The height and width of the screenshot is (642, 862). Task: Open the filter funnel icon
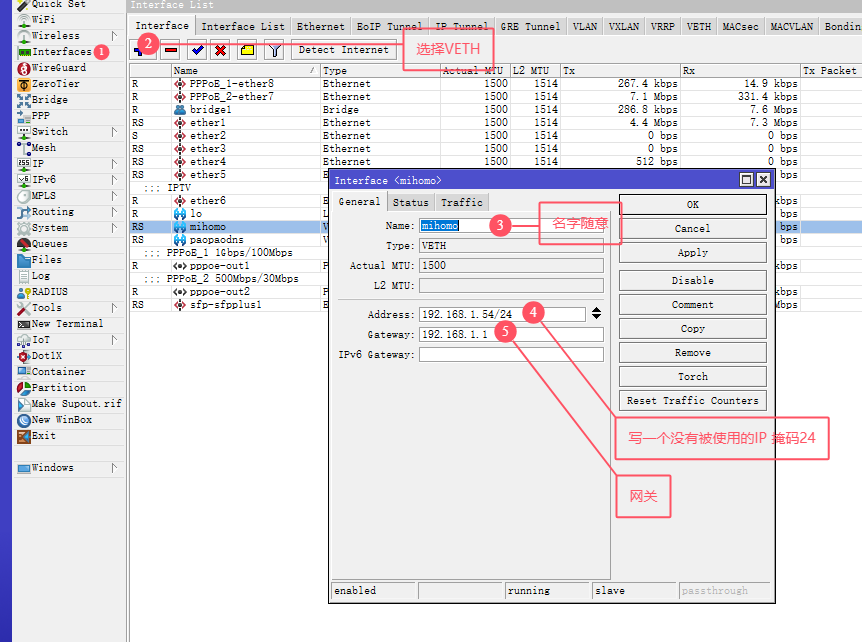tap(274, 51)
